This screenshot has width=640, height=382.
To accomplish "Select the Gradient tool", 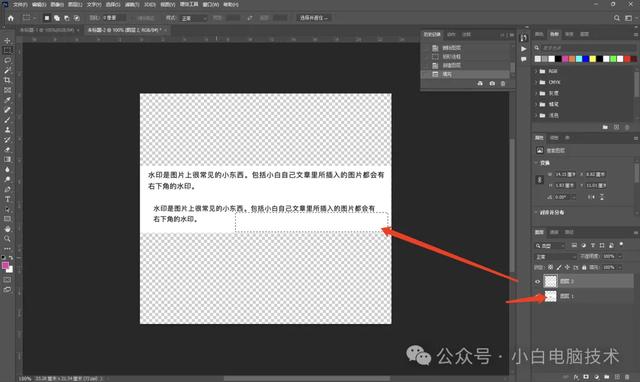I will (x=7, y=160).
